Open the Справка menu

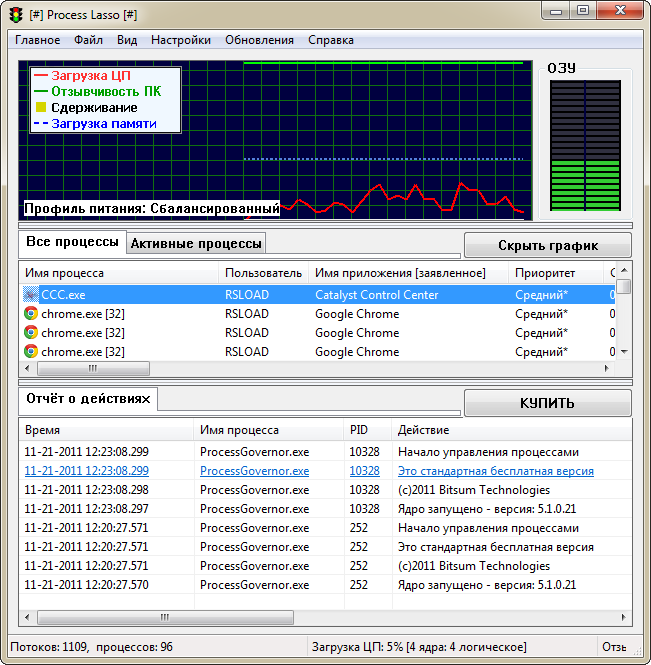tap(331, 40)
